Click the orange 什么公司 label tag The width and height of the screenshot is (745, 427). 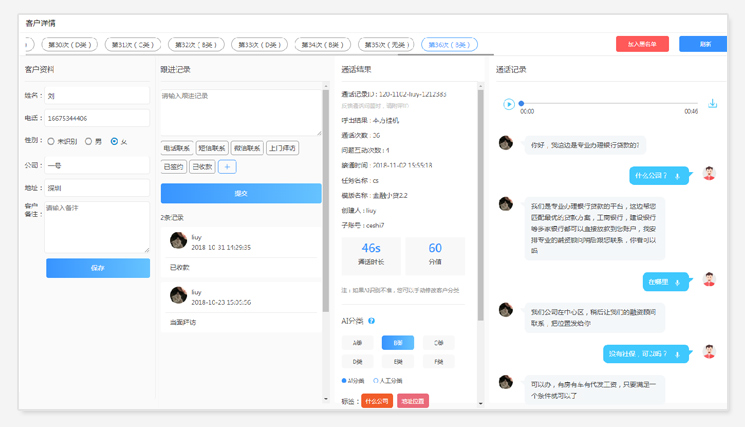point(377,401)
